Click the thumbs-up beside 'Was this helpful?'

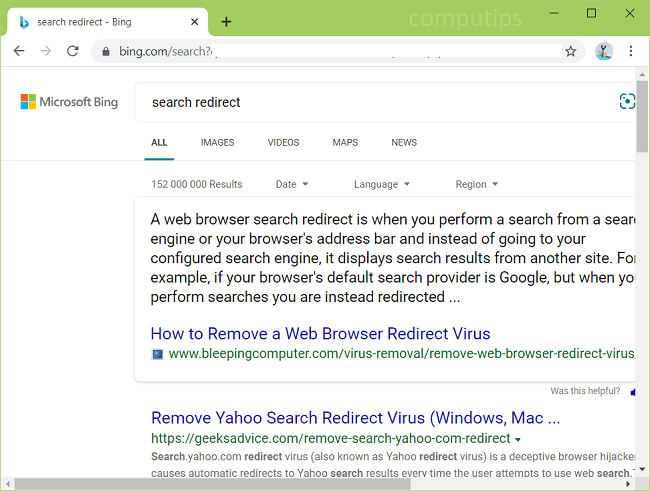pyautogui.click(x=633, y=392)
